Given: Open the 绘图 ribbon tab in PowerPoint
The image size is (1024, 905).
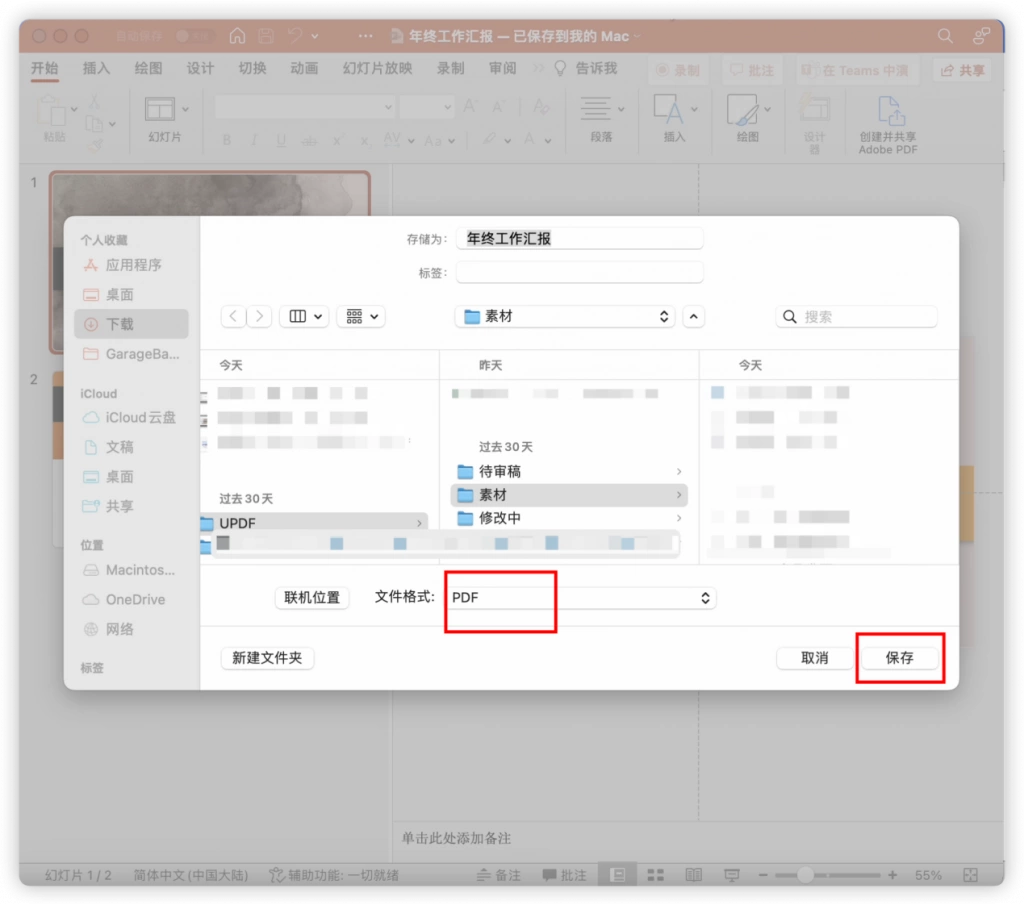Looking at the screenshot, I should [148, 69].
